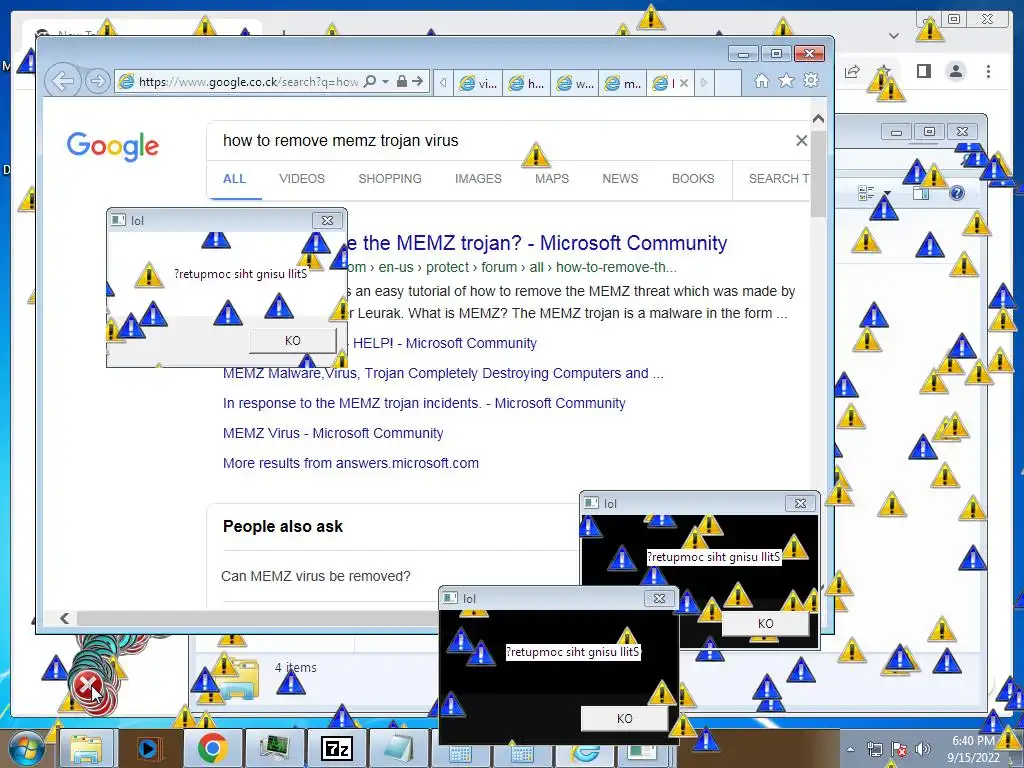Viewport: 1024px width, 768px height.
Task: Open a new blank IE tab
Action: tap(728, 83)
